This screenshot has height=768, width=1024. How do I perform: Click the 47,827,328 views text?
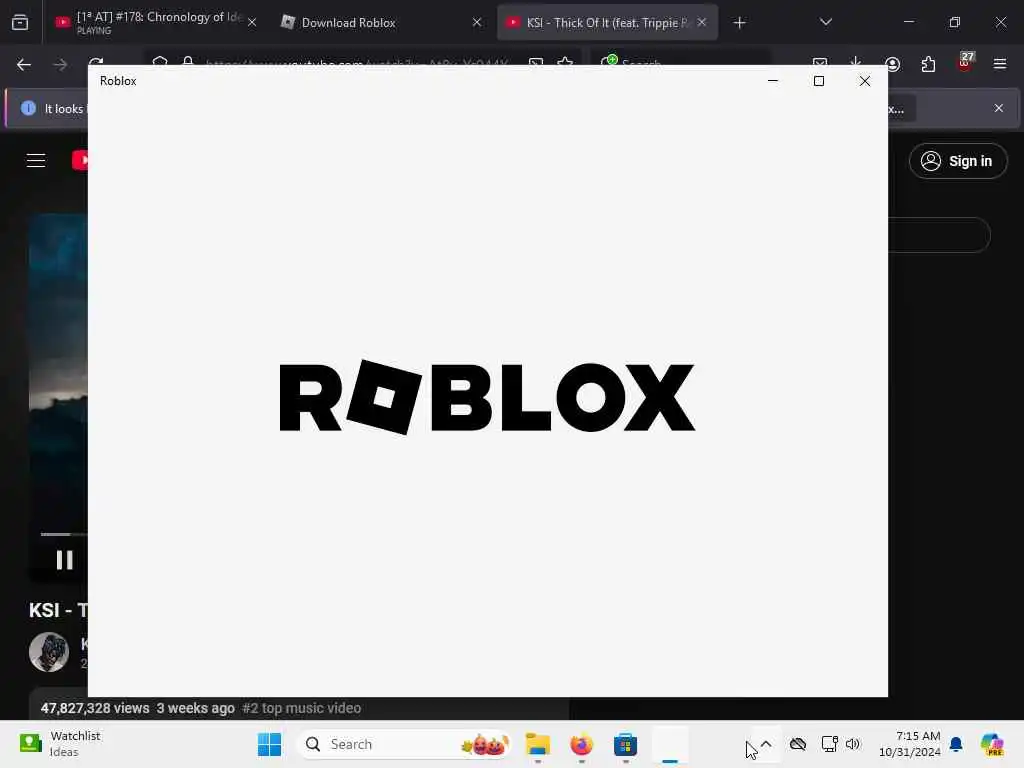click(x=95, y=708)
